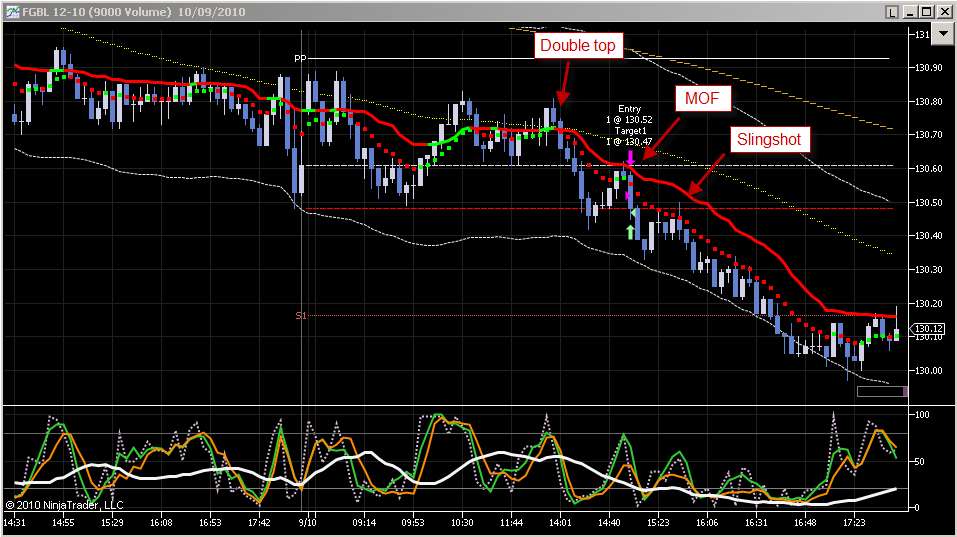
Task: Click the 50 level on indicator axis
Action: (920, 461)
